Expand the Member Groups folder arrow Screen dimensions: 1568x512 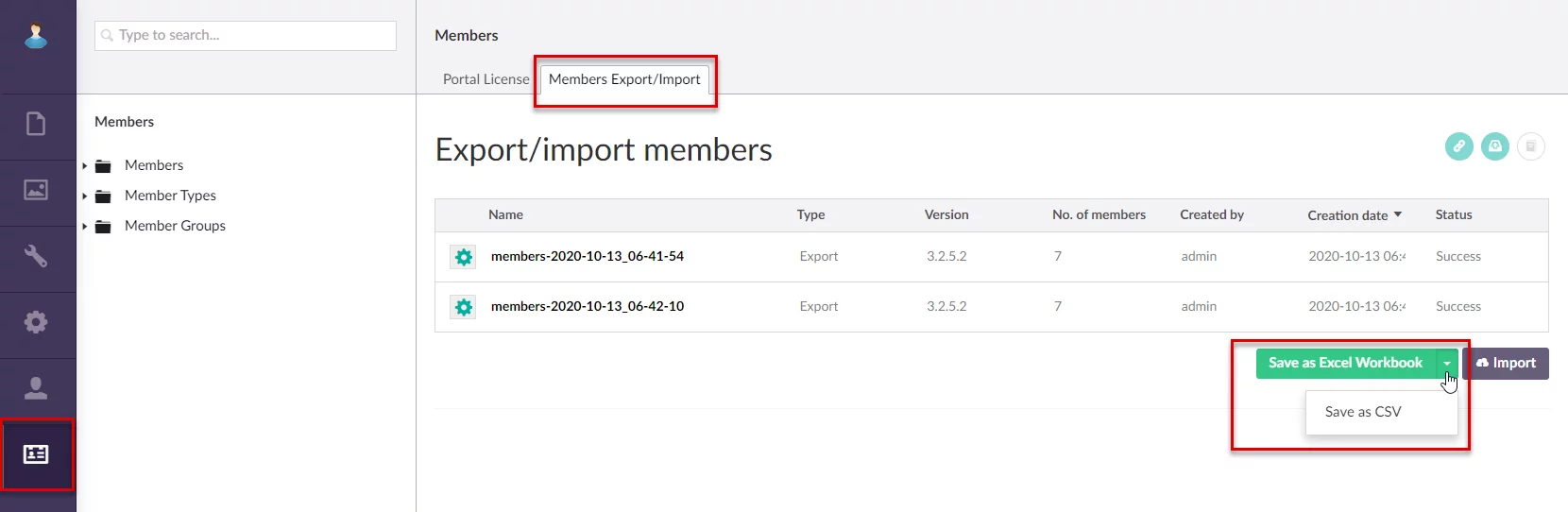click(x=85, y=227)
